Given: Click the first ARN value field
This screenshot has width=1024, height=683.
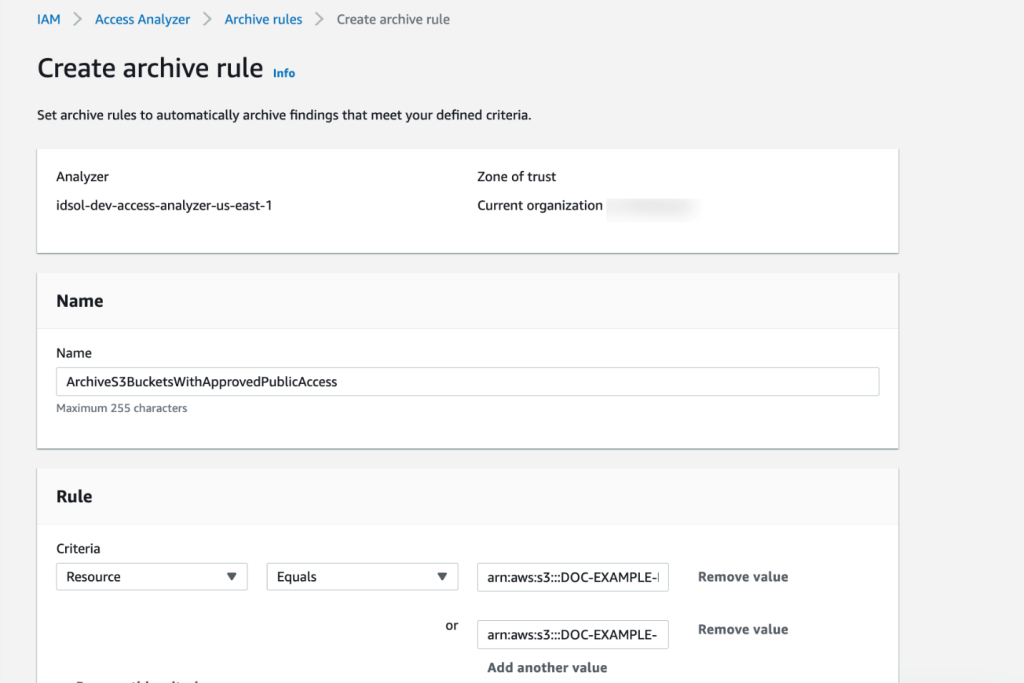Looking at the screenshot, I should pyautogui.click(x=572, y=576).
